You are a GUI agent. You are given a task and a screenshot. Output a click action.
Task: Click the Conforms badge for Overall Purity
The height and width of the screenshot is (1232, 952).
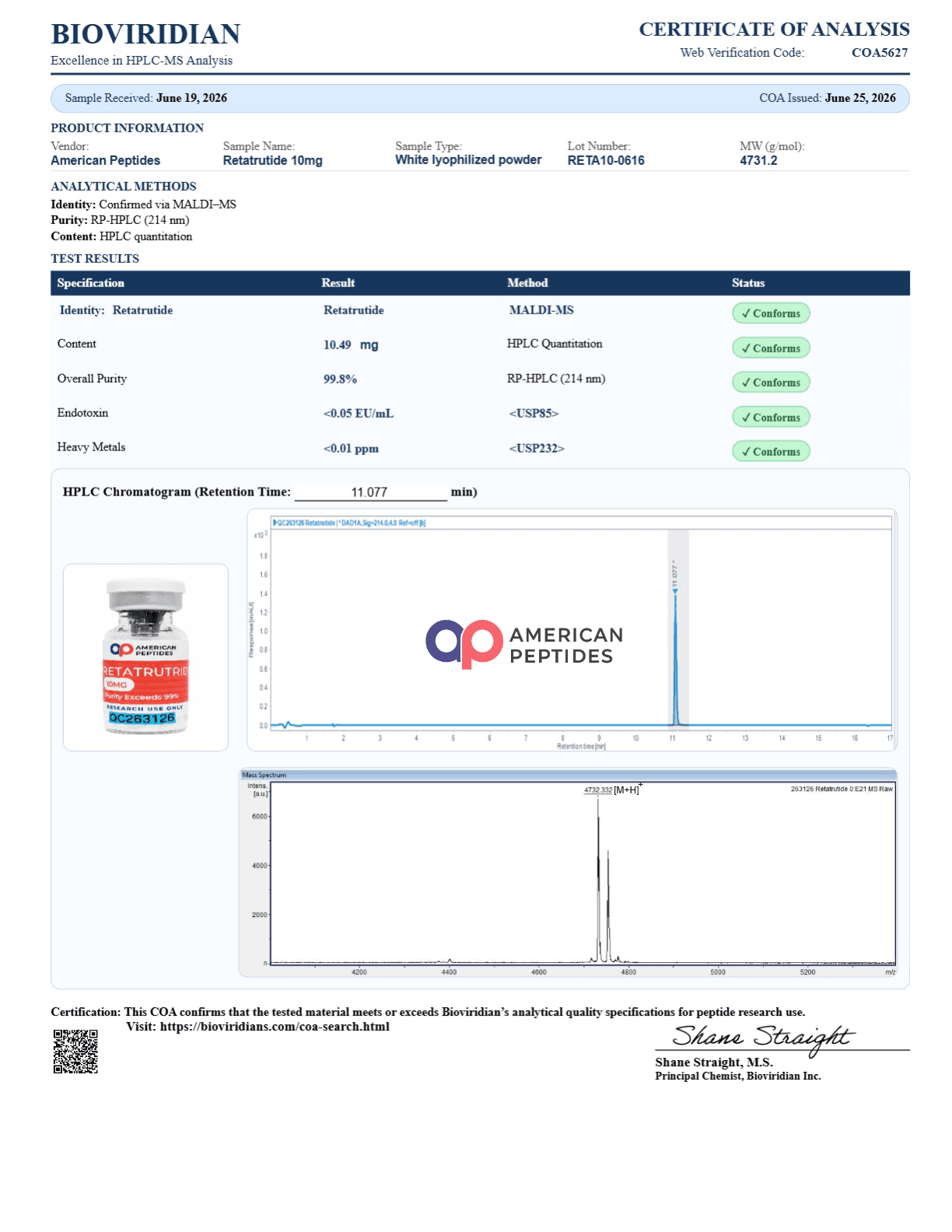coord(771,383)
